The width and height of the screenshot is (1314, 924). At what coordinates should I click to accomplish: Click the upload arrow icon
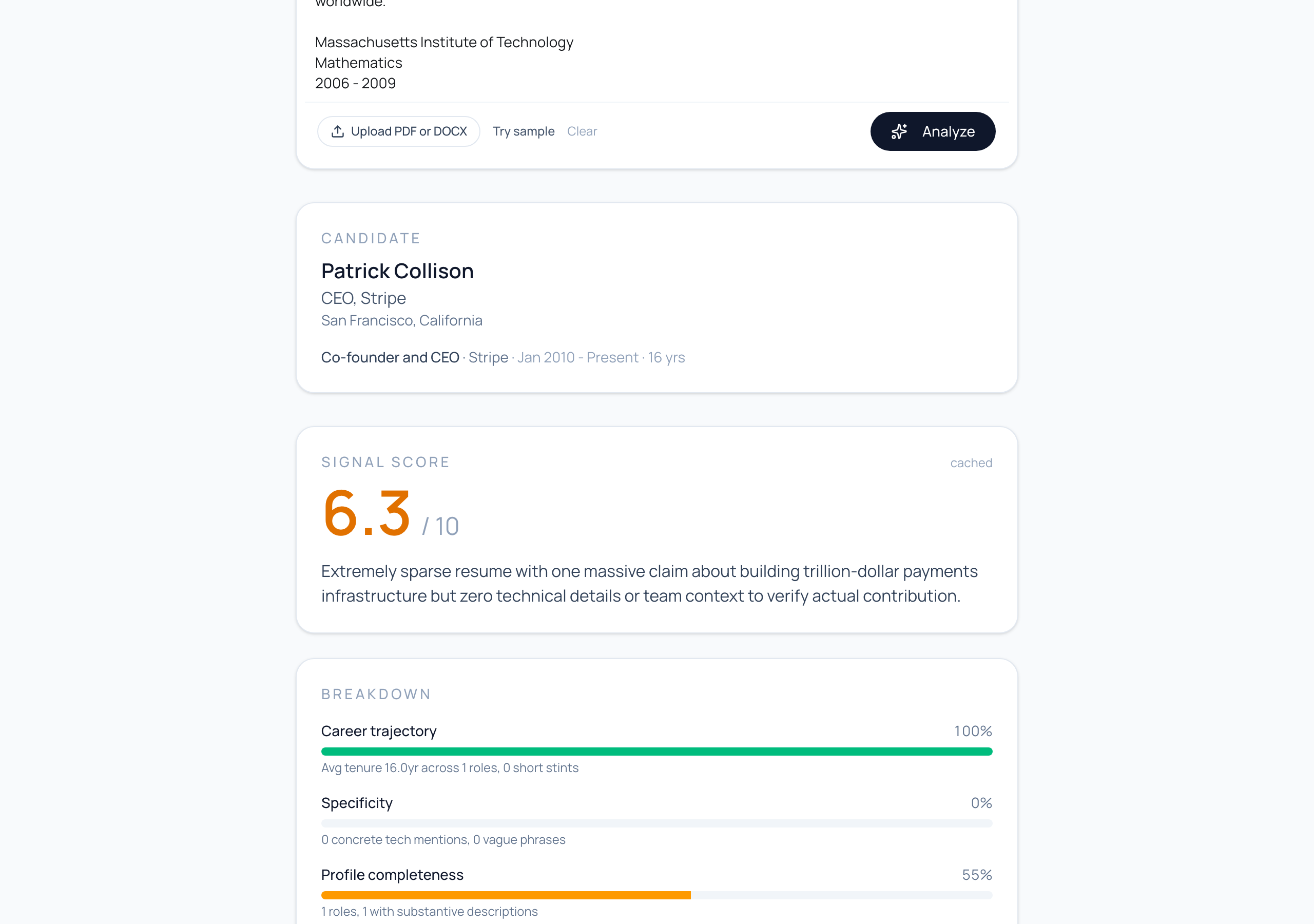coord(338,131)
